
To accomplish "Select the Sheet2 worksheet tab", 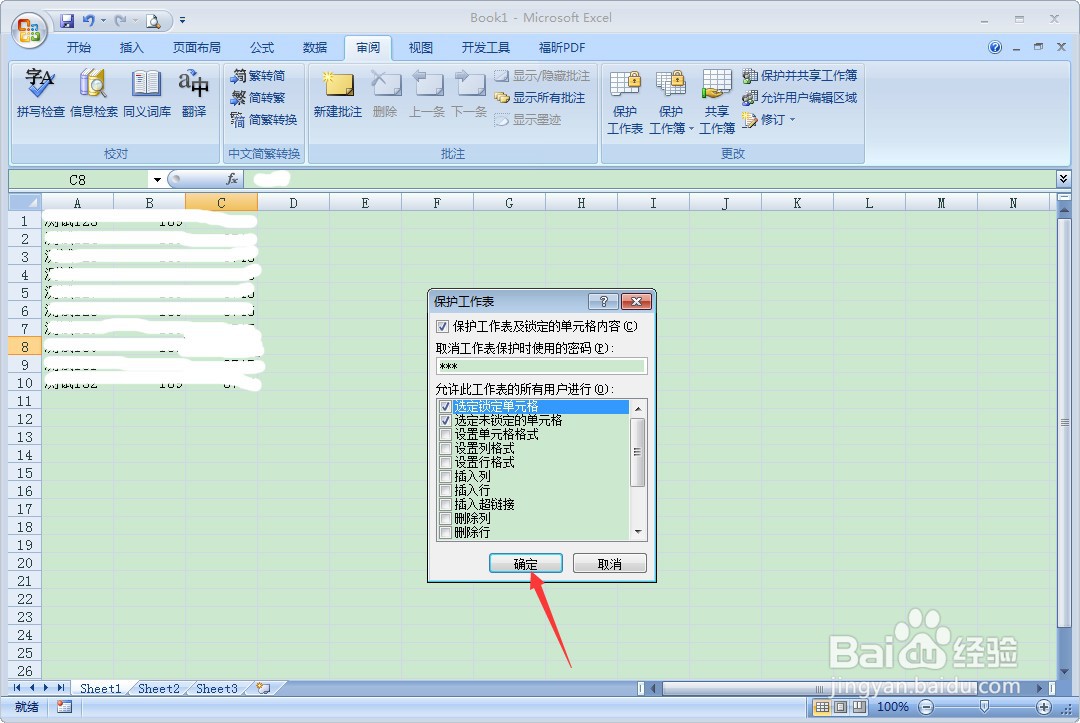I will click(x=157, y=688).
